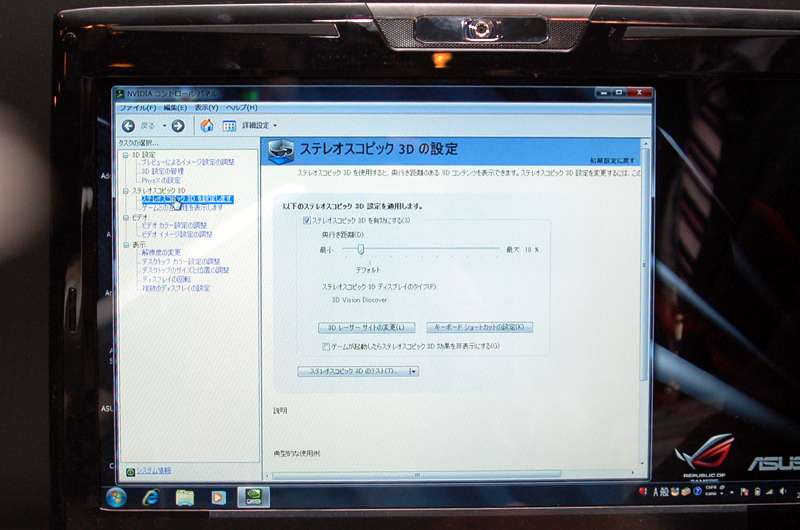Open the Windows Start orb
The height and width of the screenshot is (530, 800).
point(116,497)
